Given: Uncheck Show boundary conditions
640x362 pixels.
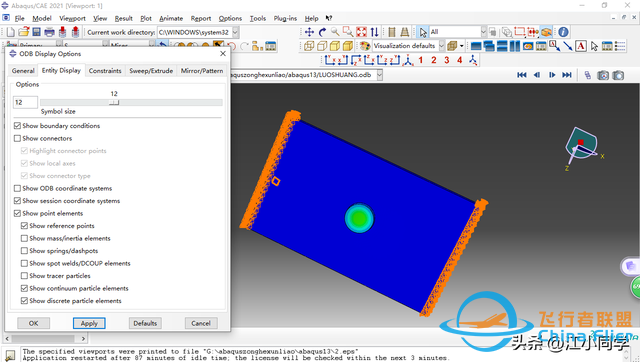Looking at the screenshot, I should (x=17, y=126).
